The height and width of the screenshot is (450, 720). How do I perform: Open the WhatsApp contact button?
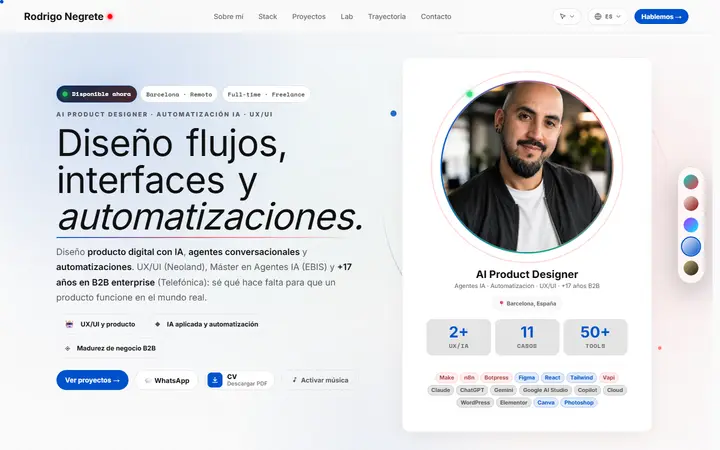click(x=167, y=380)
